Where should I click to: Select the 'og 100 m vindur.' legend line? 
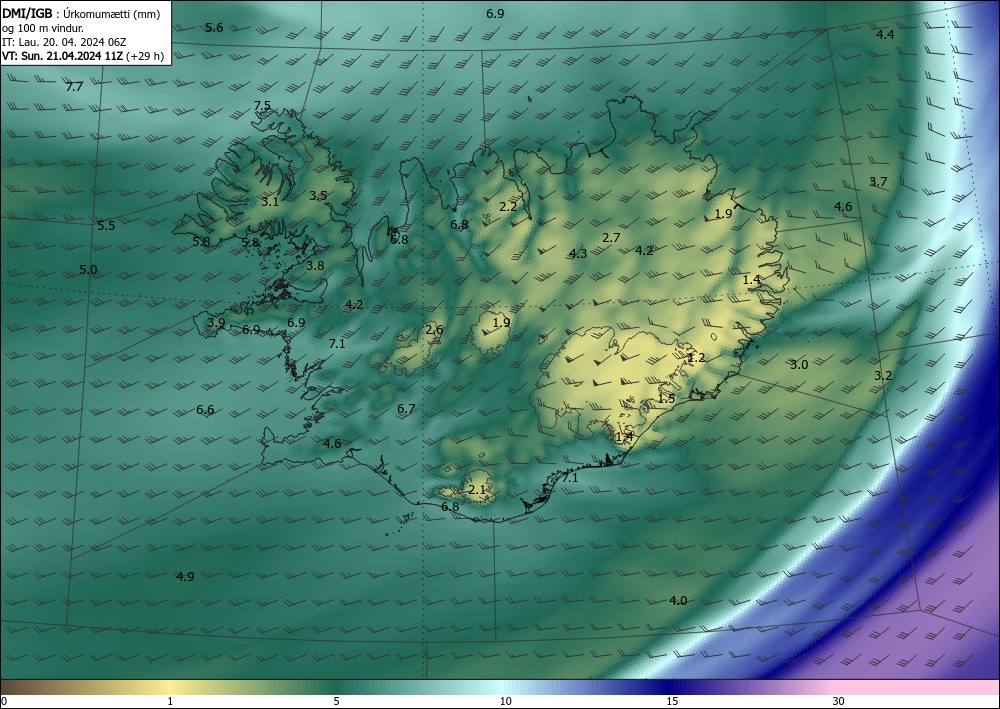click(43, 28)
